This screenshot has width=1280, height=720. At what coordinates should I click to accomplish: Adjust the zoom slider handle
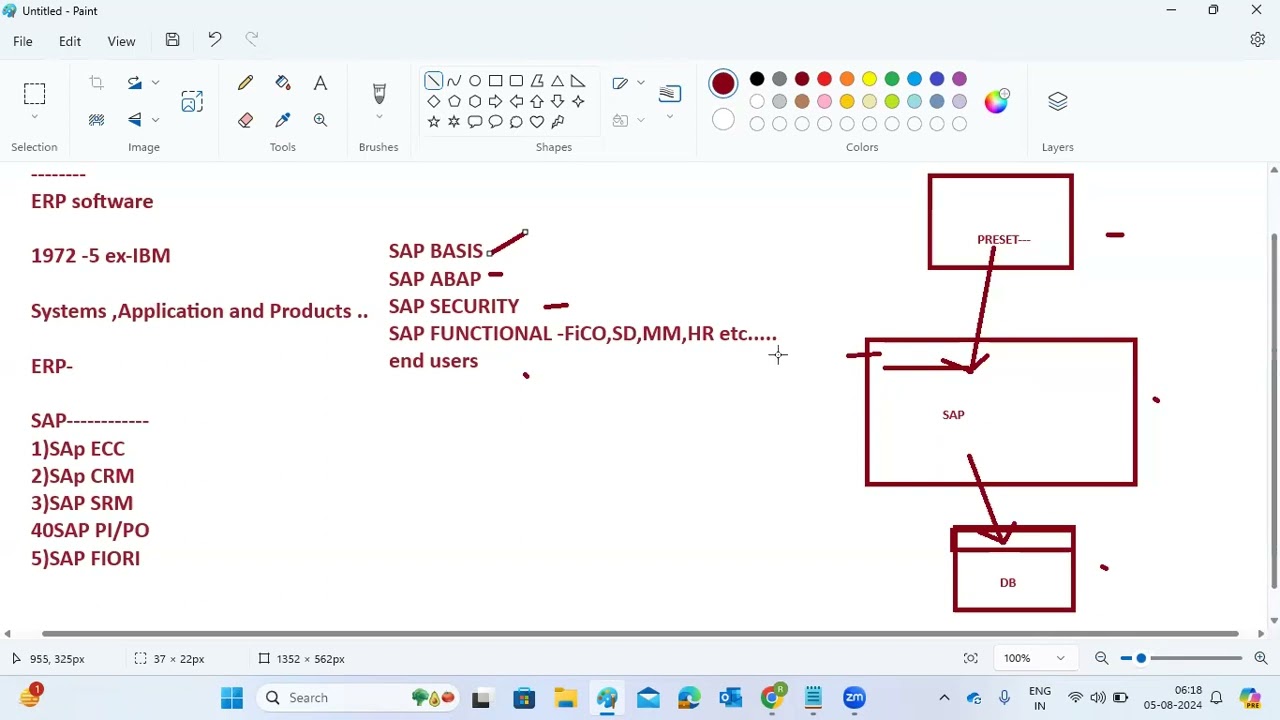tap(1140, 658)
